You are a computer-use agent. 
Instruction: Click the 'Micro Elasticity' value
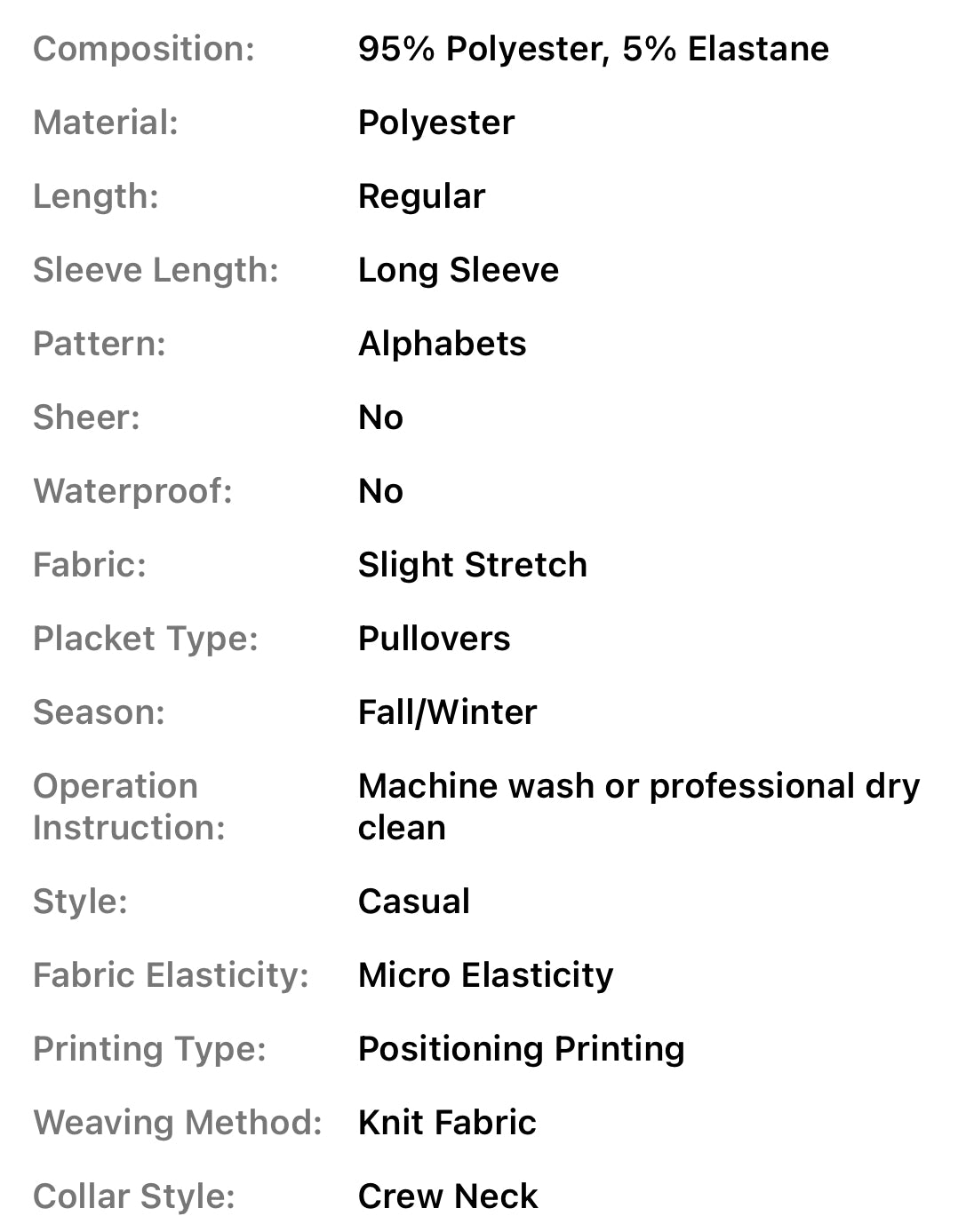pyautogui.click(x=485, y=975)
